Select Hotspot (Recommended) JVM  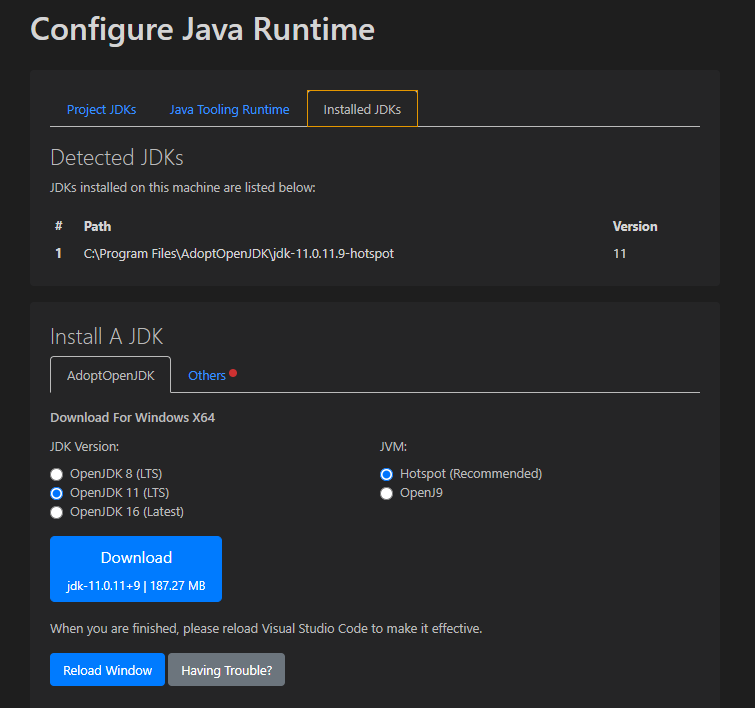click(386, 474)
